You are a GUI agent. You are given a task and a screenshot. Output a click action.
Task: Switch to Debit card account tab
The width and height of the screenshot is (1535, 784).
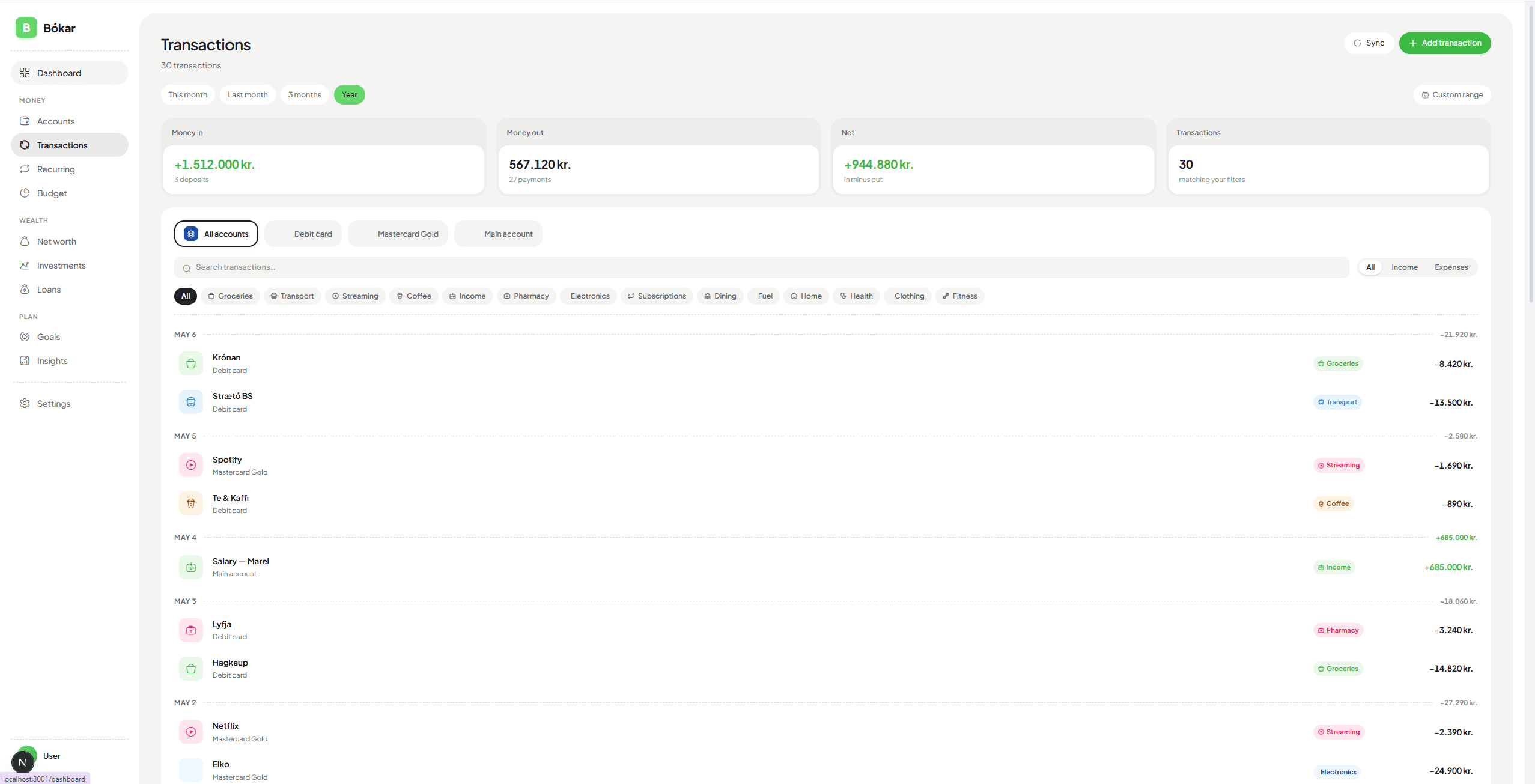click(x=303, y=234)
